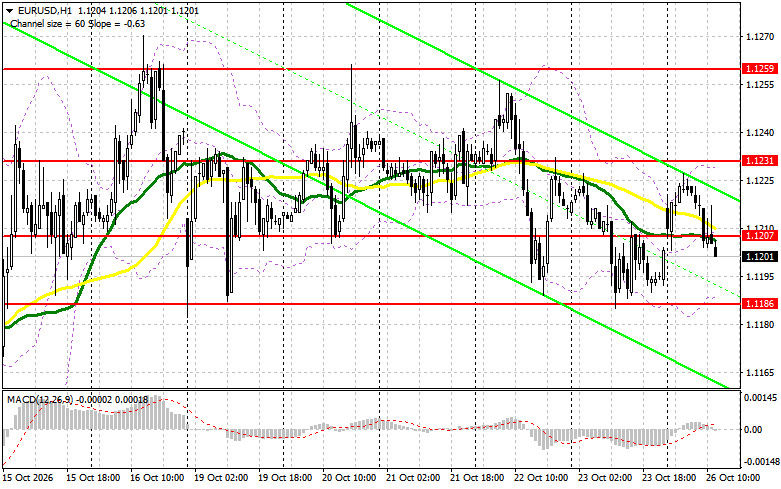Click the '16 Oct 10:00' time axis label
Viewport: 781px width, 489px height.
tap(157, 478)
